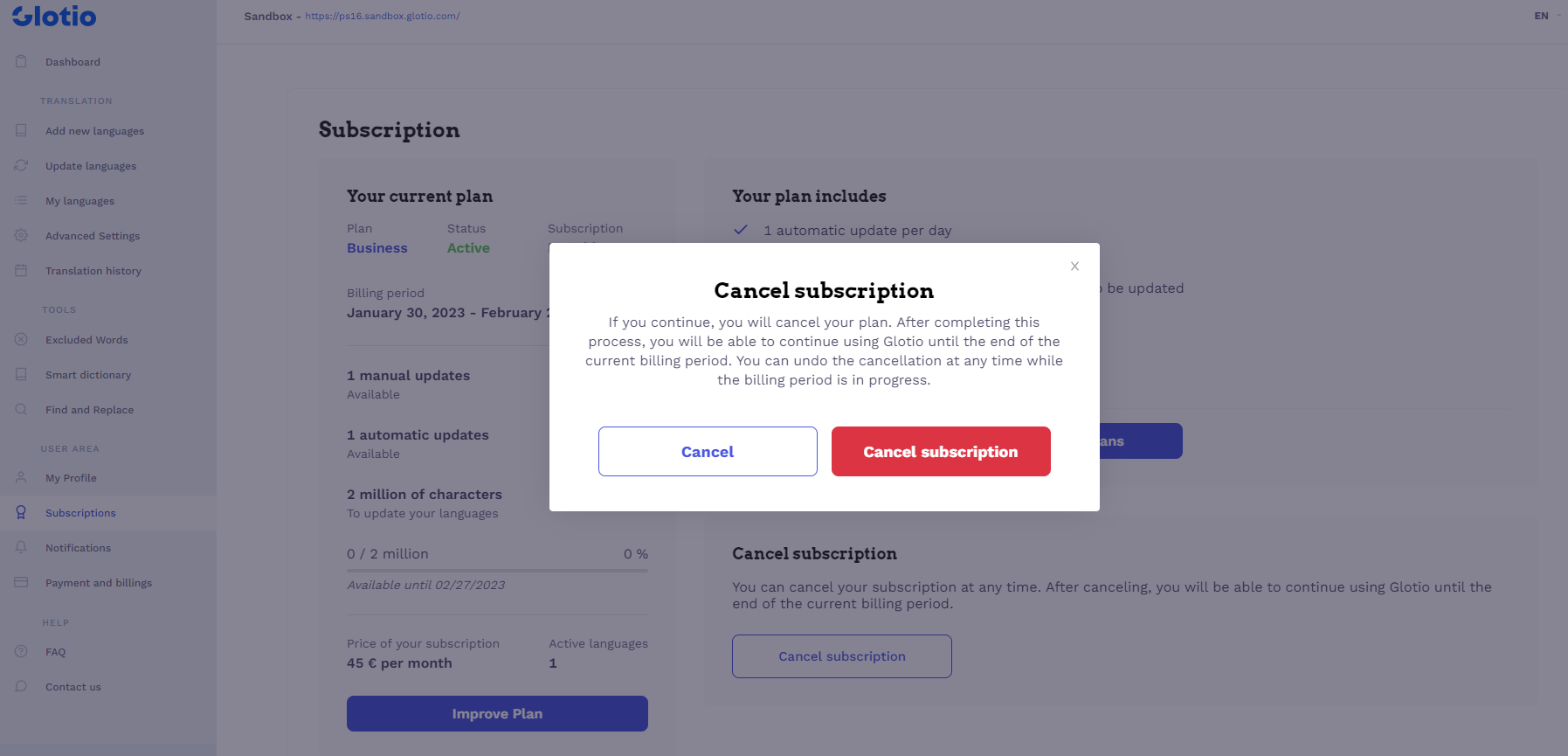Click the Find and Replace magnifier icon
The height and width of the screenshot is (756, 1568).
pyautogui.click(x=21, y=409)
